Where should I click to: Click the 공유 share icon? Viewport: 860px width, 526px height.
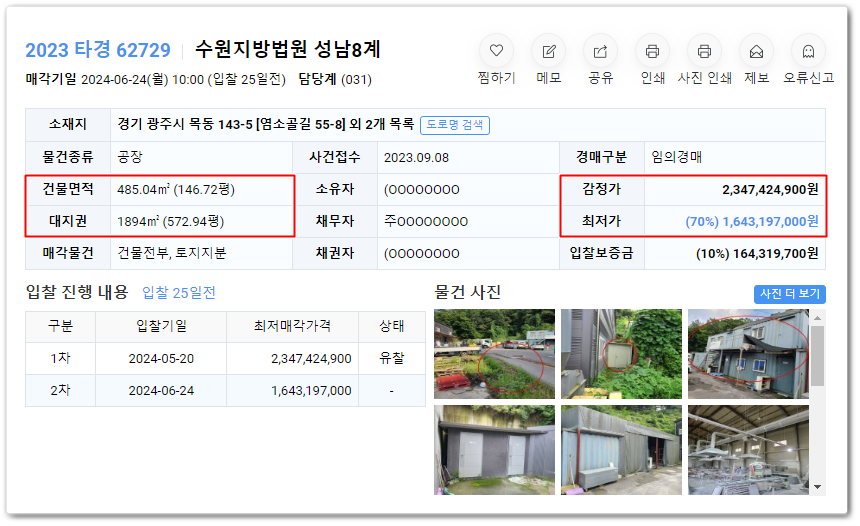(600, 51)
